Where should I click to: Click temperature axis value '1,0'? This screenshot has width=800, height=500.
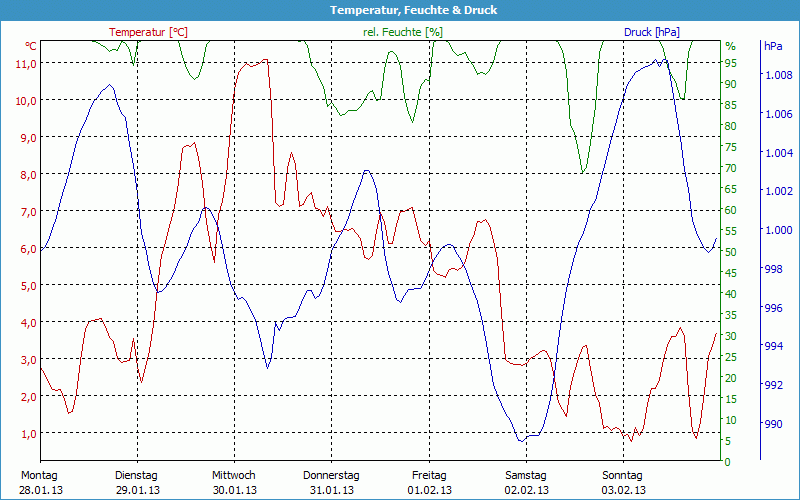coord(28,434)
